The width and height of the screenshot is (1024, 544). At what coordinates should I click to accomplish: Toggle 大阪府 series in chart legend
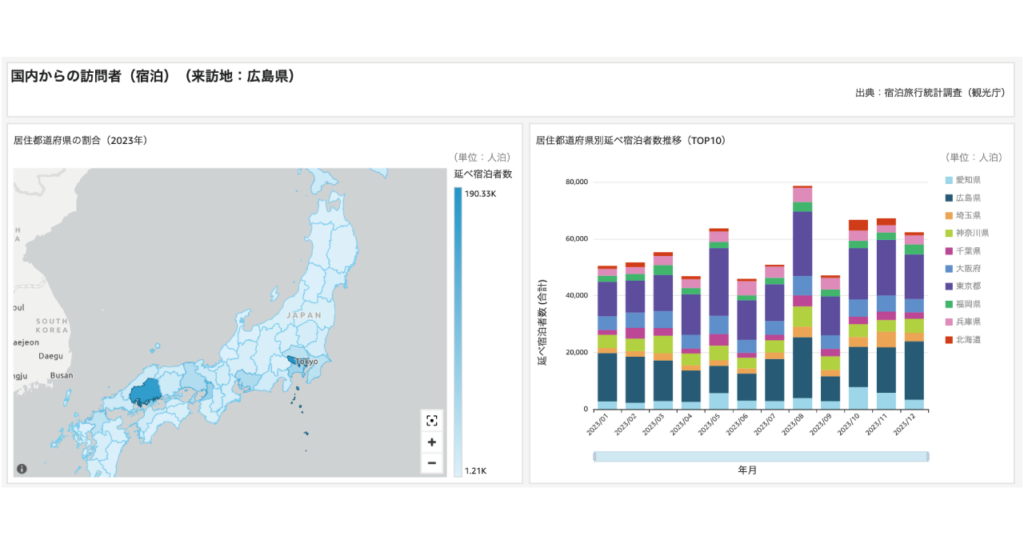click(968, 268)
